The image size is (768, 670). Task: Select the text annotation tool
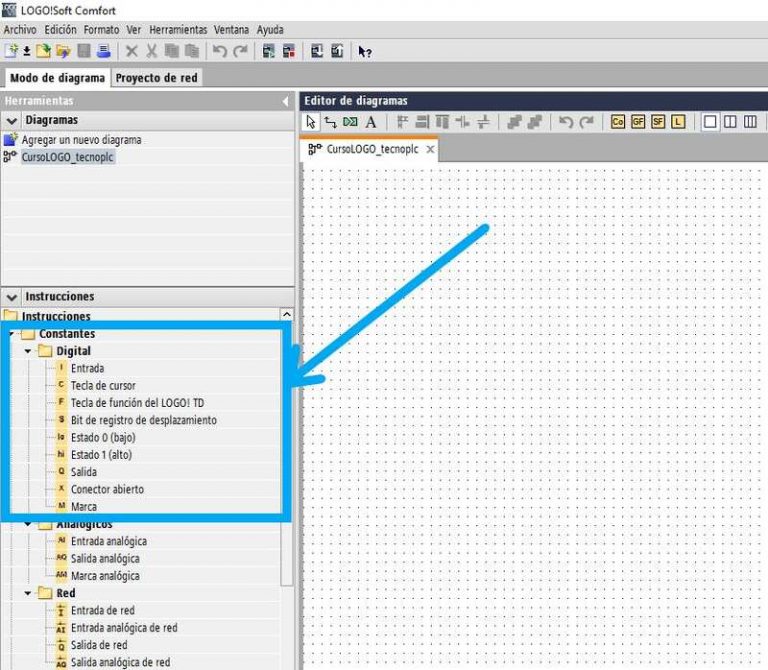click(x=371, y=122)
